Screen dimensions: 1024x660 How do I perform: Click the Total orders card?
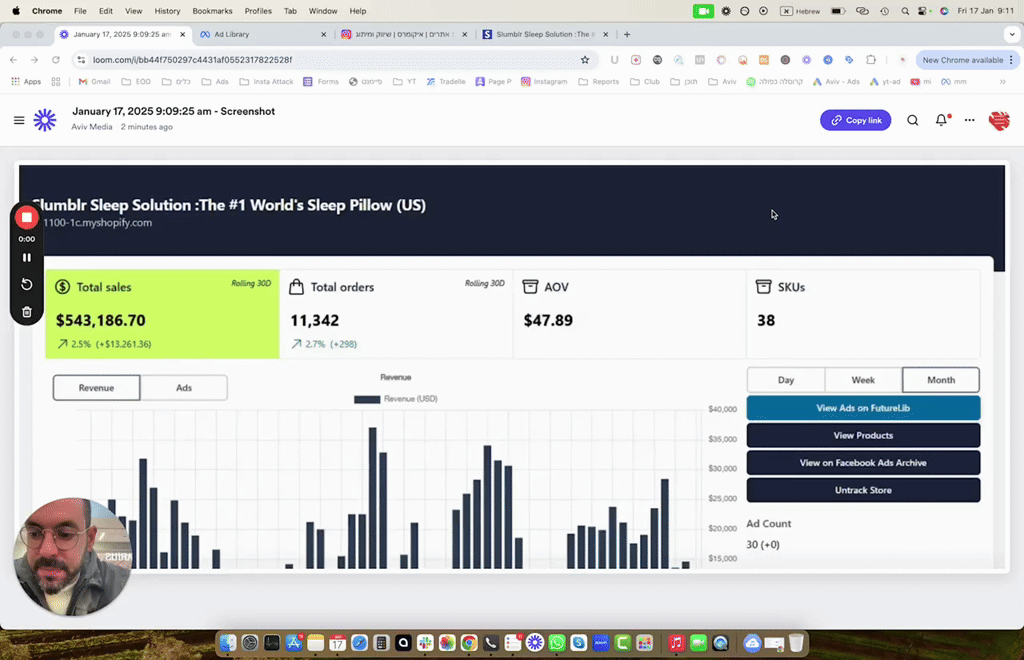(x=396, y=314)
